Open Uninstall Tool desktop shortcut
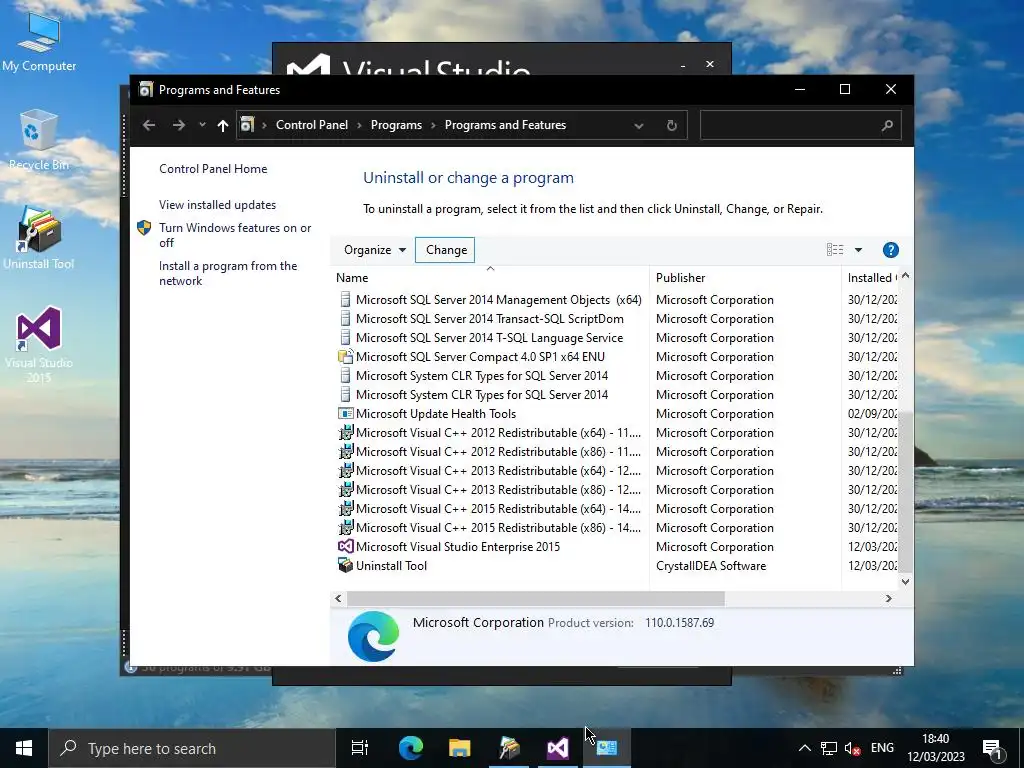 [x=39, y=238]
